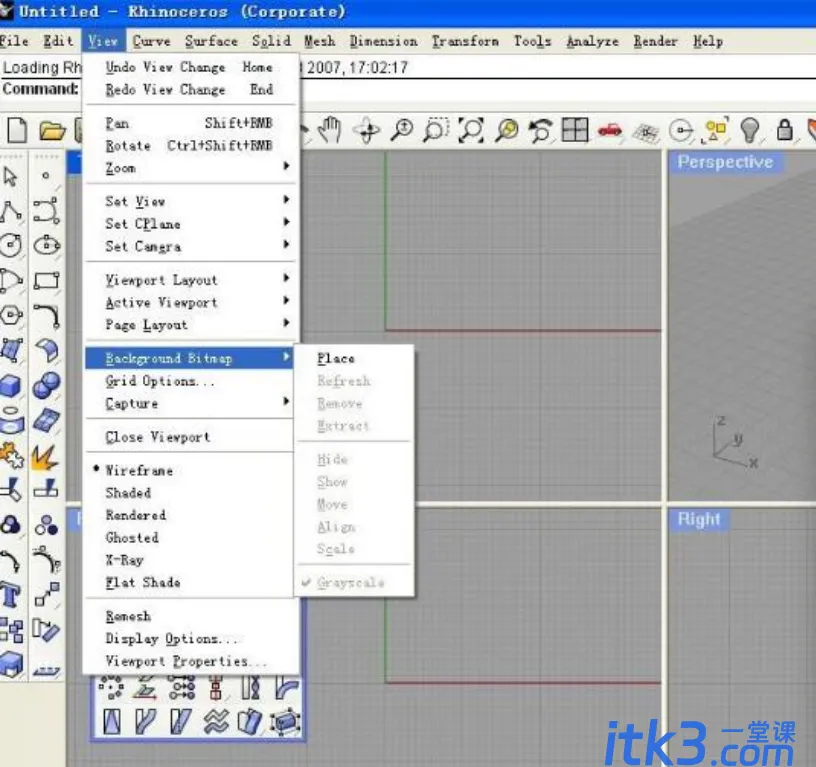
Task: Select the Box solid tool in left toolbar
Action: (x=11, y=386)
